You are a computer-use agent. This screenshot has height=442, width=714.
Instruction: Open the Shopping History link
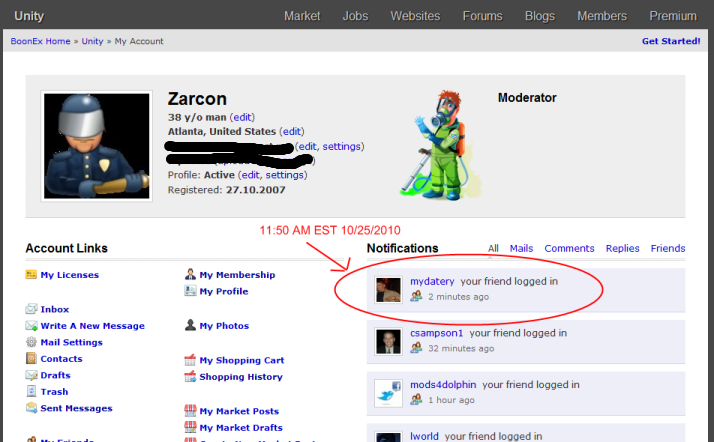click(241, 377)
